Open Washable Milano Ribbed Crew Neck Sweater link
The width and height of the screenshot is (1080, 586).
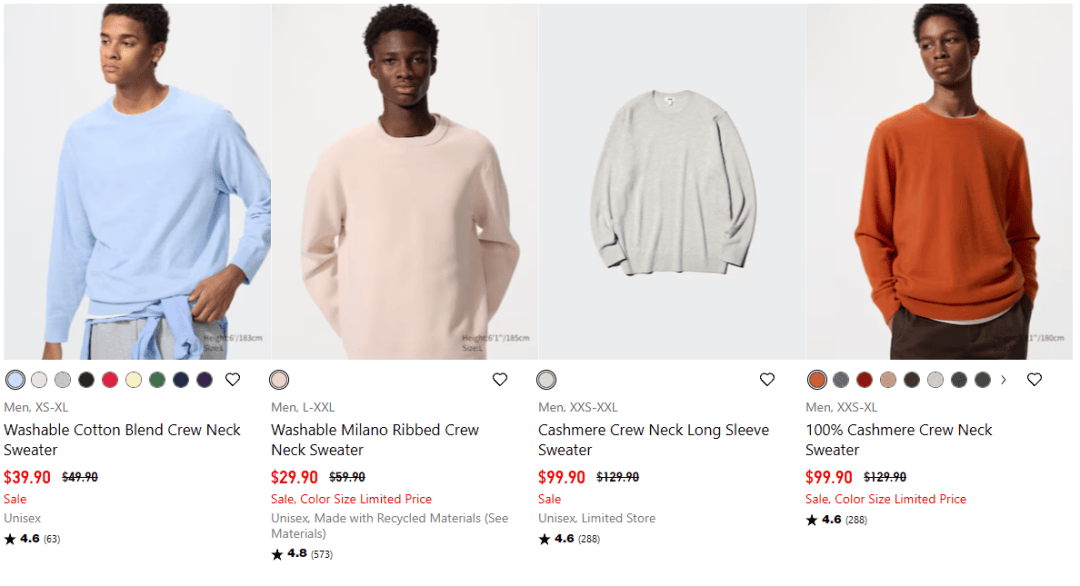point(375,439)
